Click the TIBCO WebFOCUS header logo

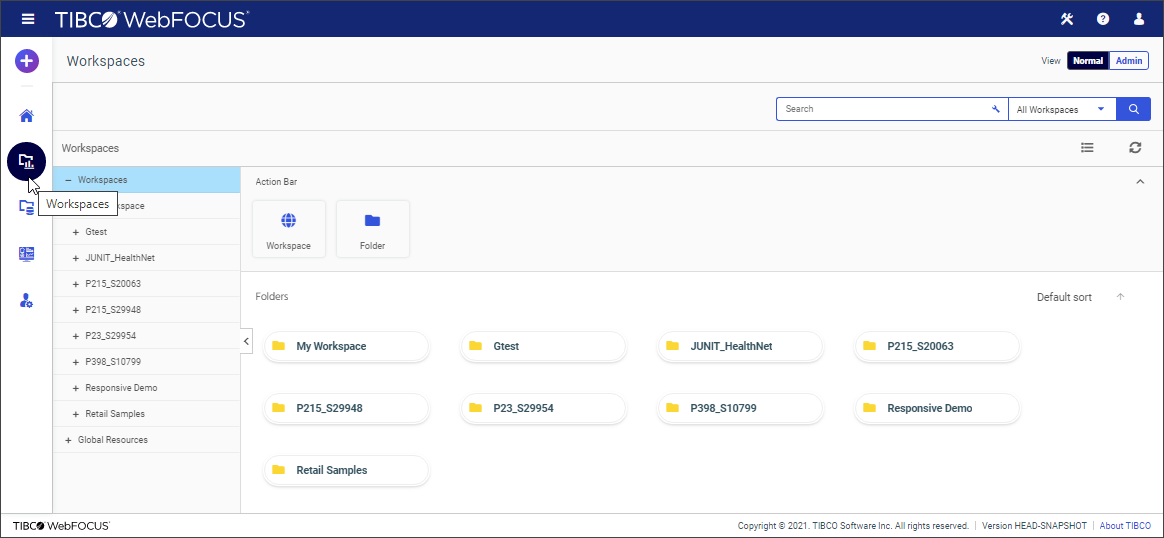pyautogui.click(x=151, y=19)
